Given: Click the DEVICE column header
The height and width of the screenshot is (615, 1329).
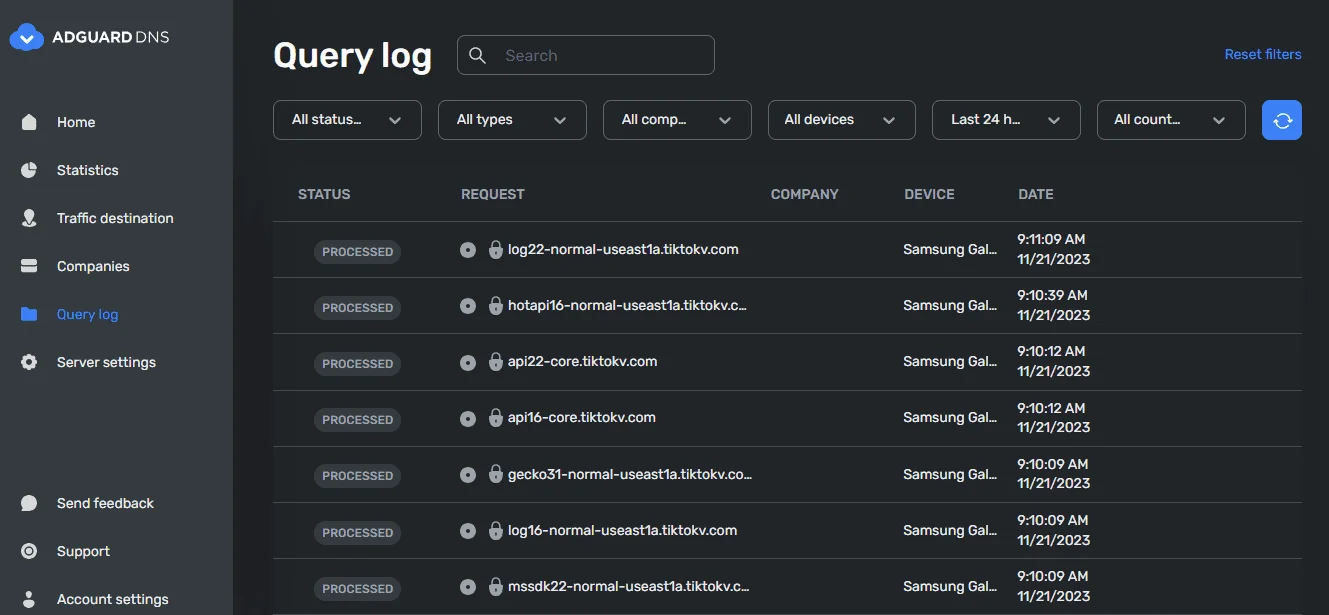Looking at the screenshot, I should (x=929, y=194).
